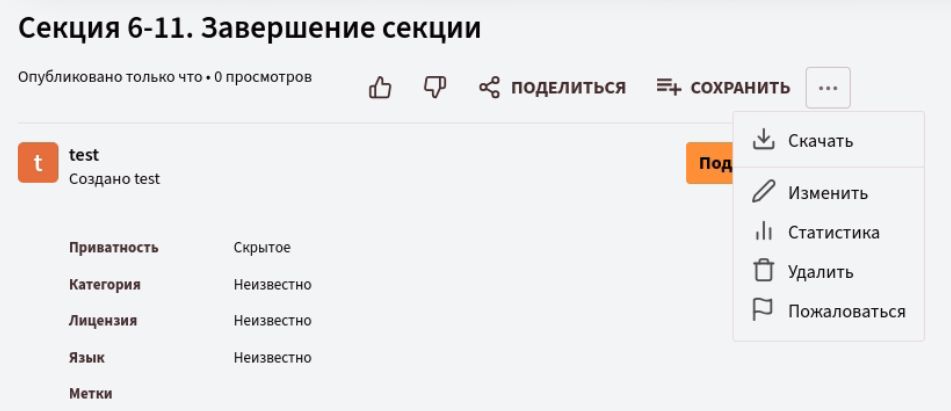Click the add-to-playlist save icon
The image size is (951, 411).
(x=669, y=87)
